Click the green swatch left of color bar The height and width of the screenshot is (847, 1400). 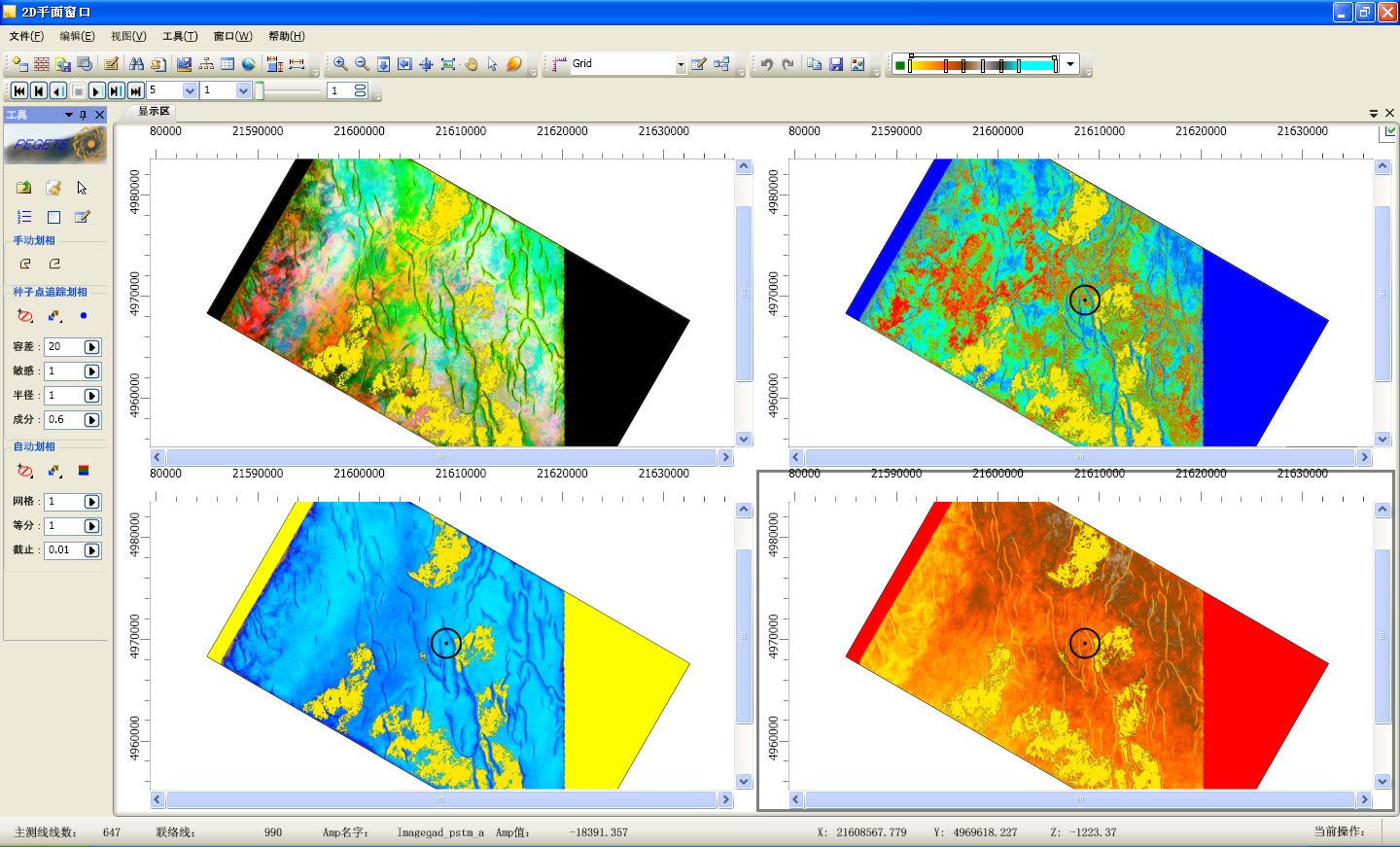coord(900,65)
